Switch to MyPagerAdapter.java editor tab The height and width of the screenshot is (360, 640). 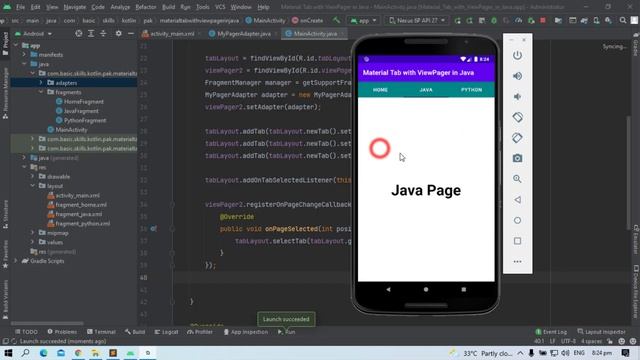coord(243,34)
